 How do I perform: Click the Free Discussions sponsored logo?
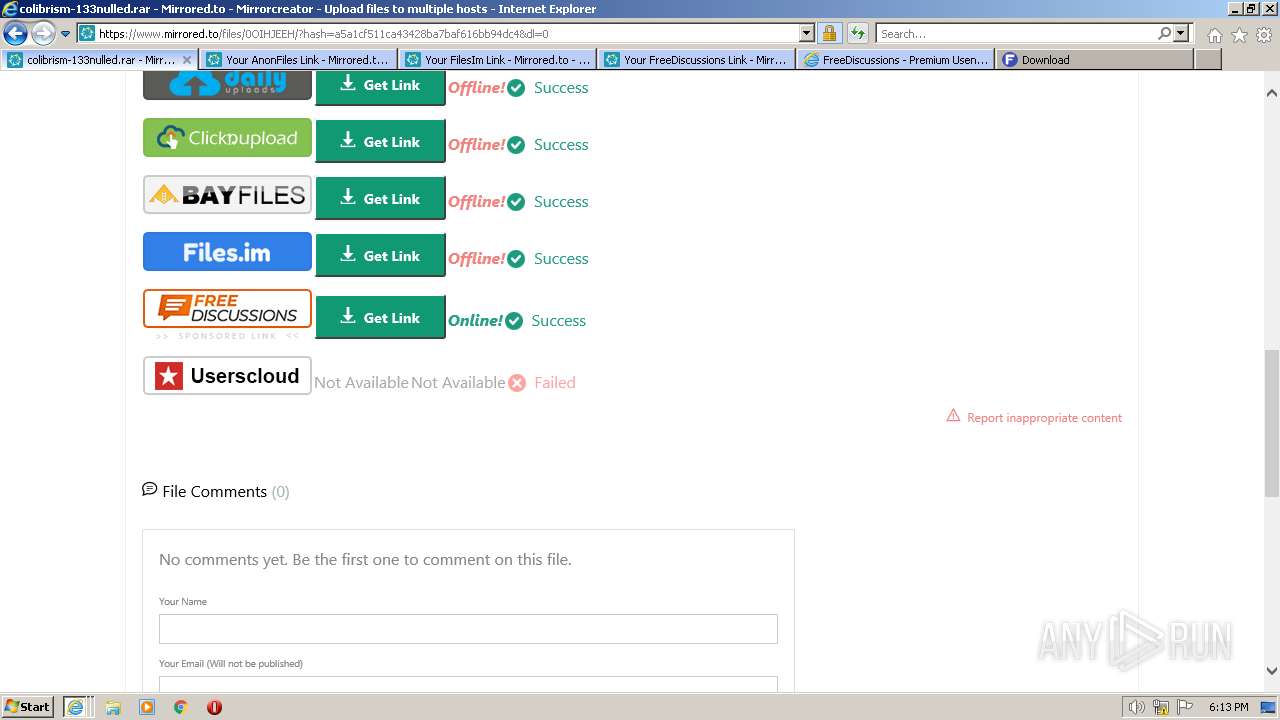227,309
